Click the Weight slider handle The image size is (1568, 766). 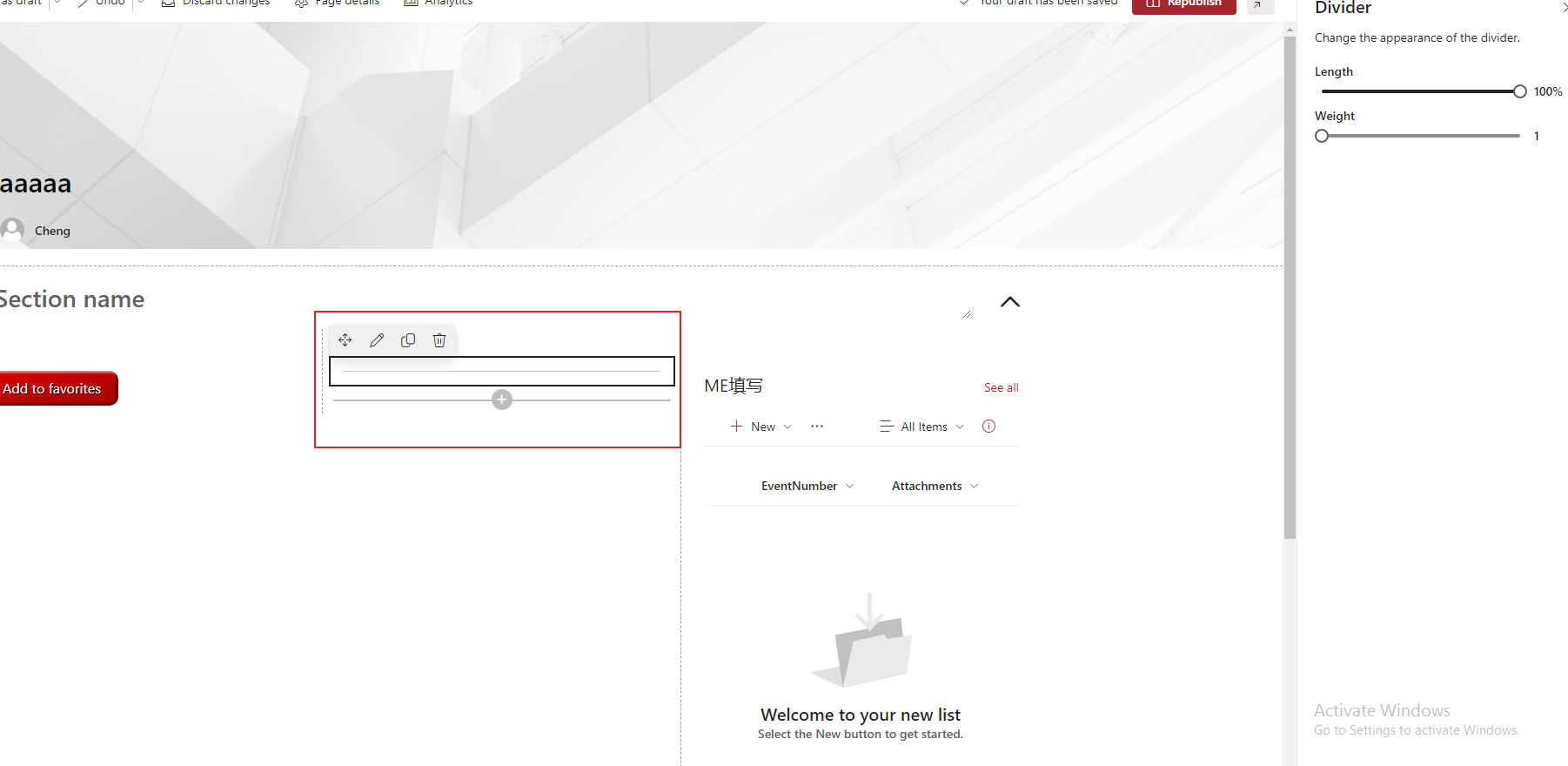1322,136
